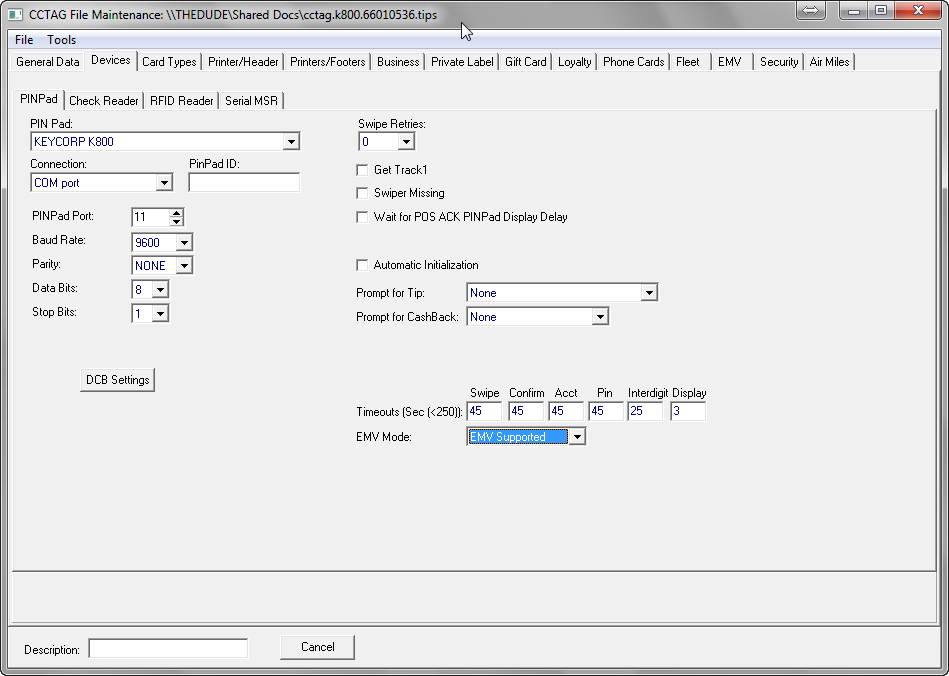The width and height of the screenshot is (949, 676).
Task: Click the DCB Settings button
Action: [x=117, y=380]
